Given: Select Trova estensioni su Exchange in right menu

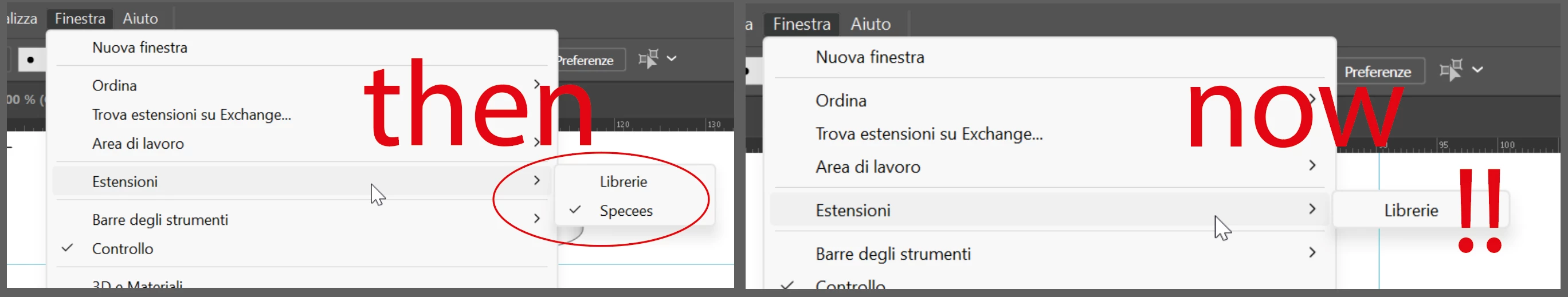Looking at the screenshot, I should click(1049, 133).
